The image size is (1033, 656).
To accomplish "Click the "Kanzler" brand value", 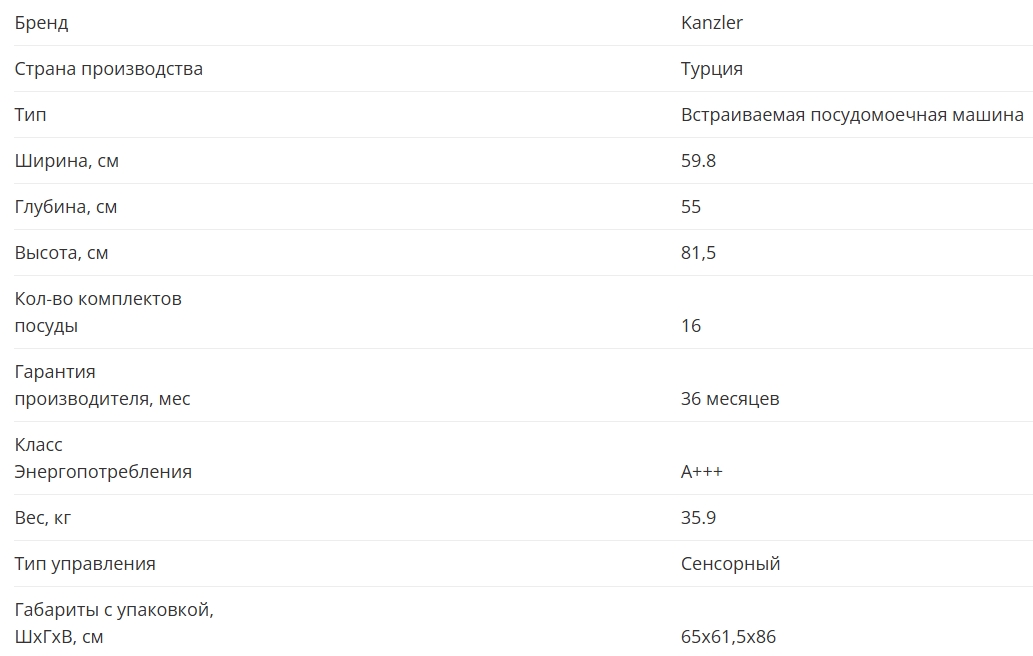I will [x=711, y=23].
